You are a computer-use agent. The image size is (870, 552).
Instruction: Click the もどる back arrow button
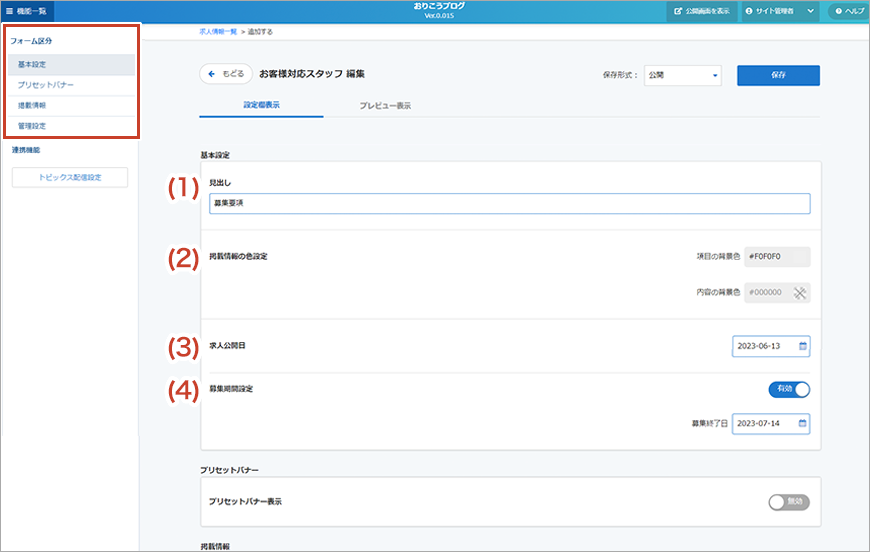coord(225,74)
